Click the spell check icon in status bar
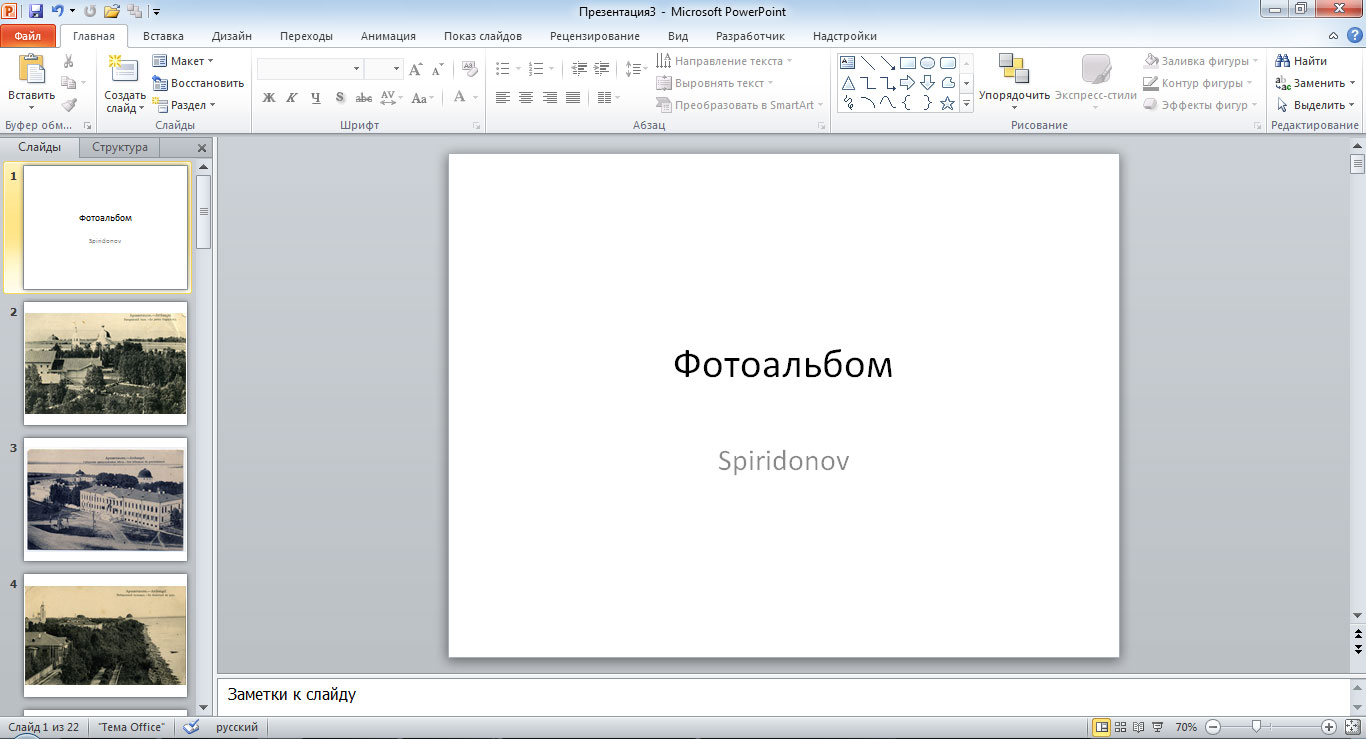Screen dimensions: 1366x739 [191, 727]
